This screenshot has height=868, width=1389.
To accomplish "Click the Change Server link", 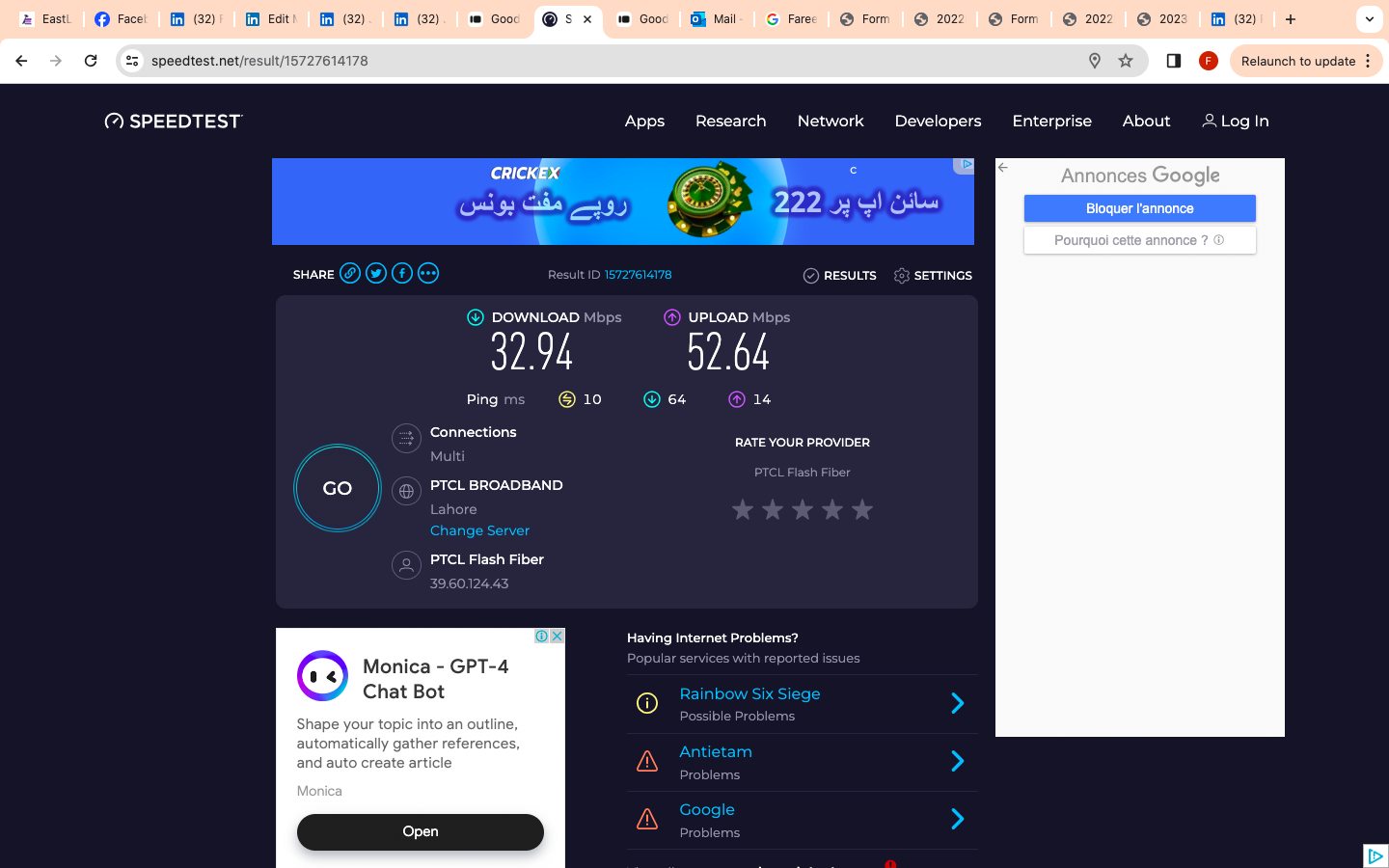I will (479, 530).
